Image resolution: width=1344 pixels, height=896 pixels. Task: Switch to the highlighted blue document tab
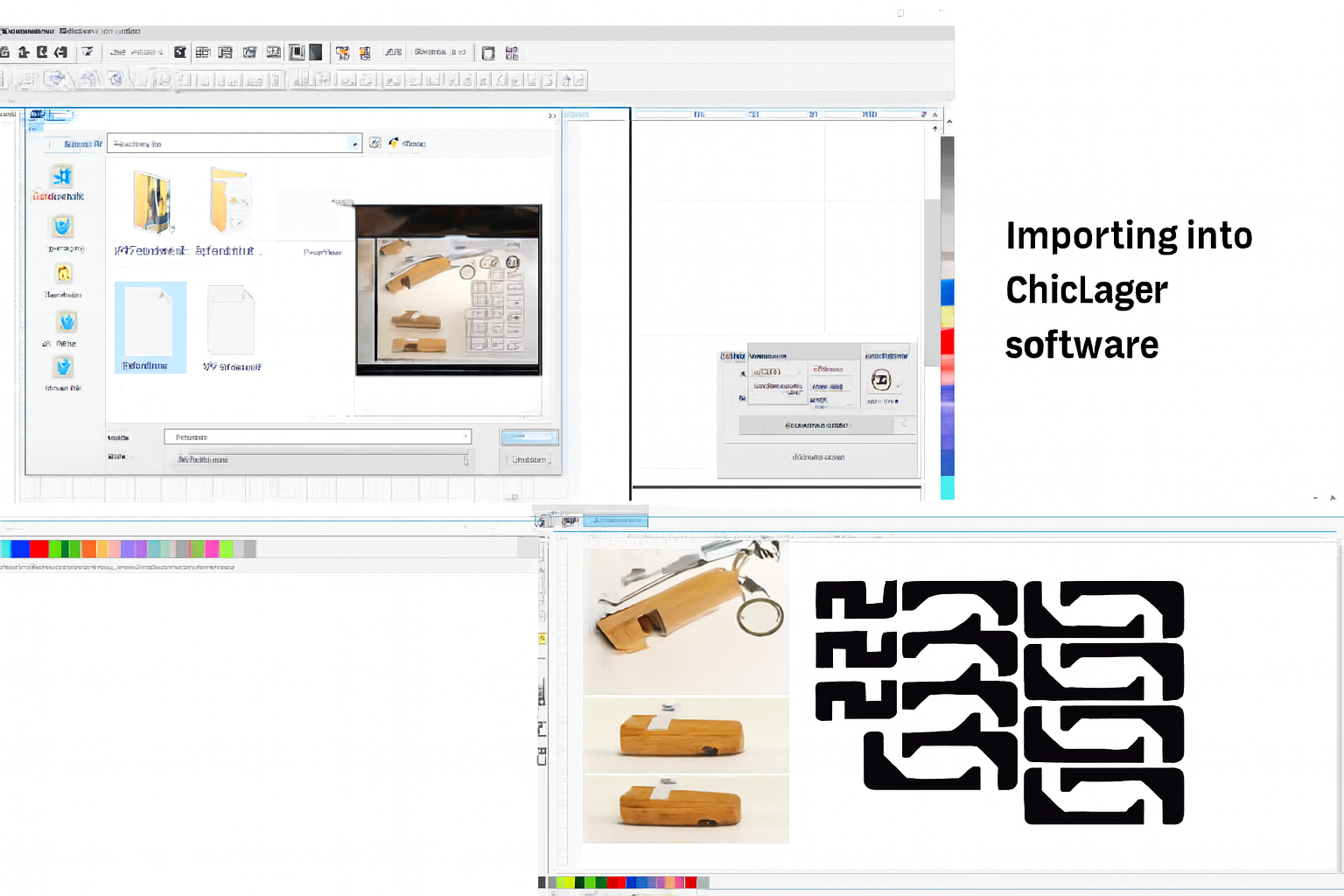[616, 521]
